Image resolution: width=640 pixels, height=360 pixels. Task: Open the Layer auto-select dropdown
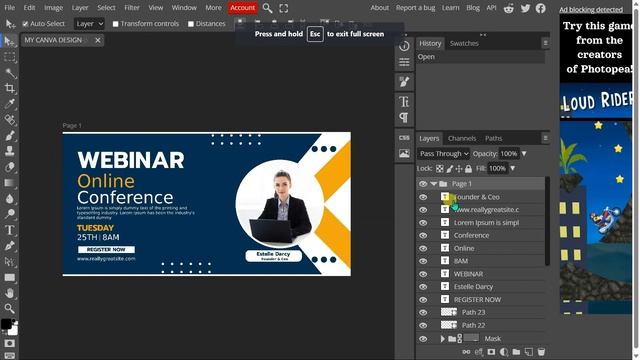(89, 24)
